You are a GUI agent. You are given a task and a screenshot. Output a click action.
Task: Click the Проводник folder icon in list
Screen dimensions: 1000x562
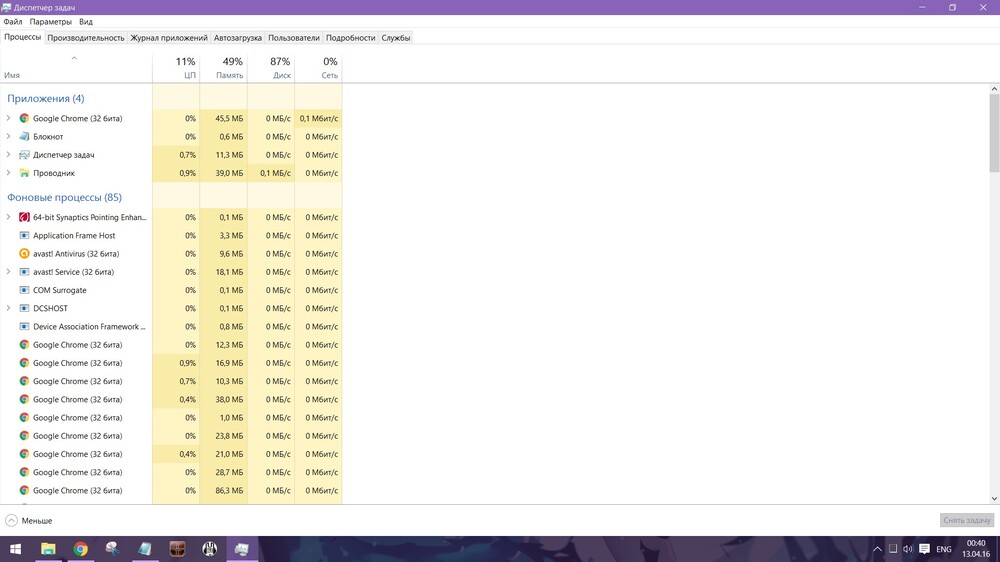[x=24, y=173]
